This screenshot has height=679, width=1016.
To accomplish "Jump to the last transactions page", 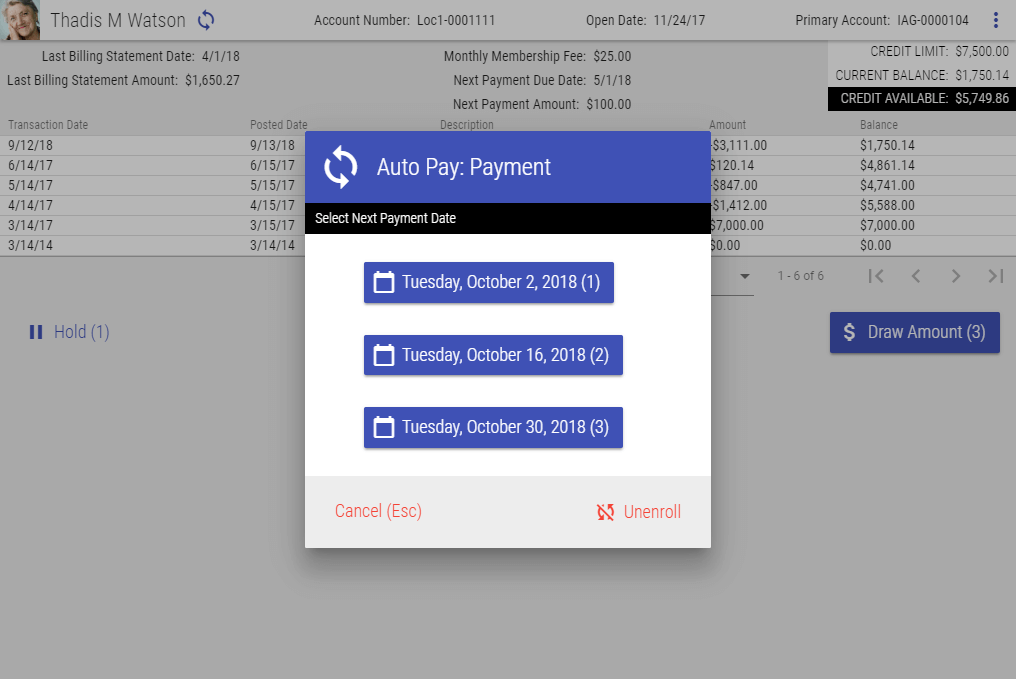I will [x=995, y=276].
